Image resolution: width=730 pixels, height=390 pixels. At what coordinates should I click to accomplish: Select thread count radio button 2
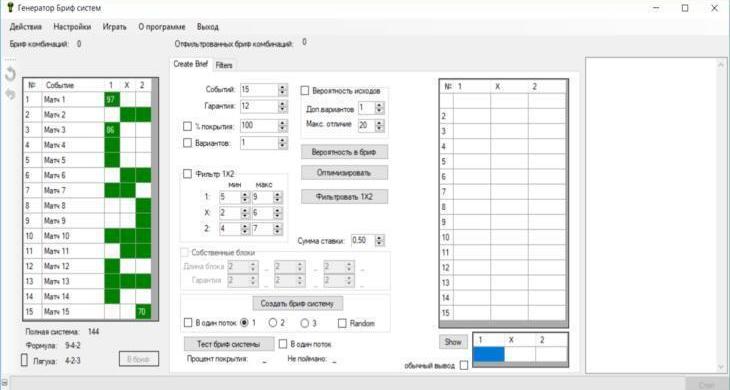(x=273, y=323)
